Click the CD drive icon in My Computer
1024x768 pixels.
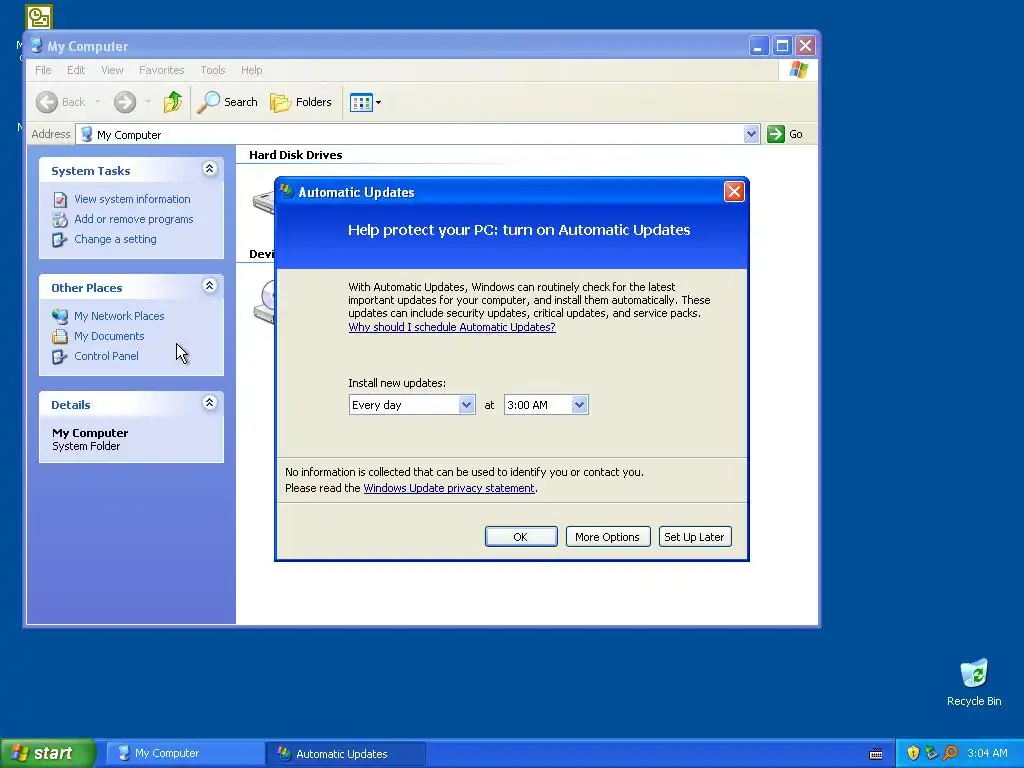264,302
